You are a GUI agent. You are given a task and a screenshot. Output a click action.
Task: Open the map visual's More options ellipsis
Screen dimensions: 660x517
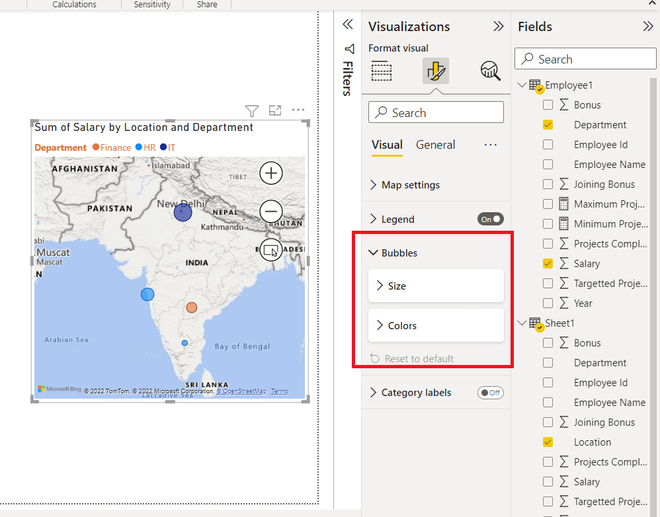pyautogui.click(x=298, y=110)
